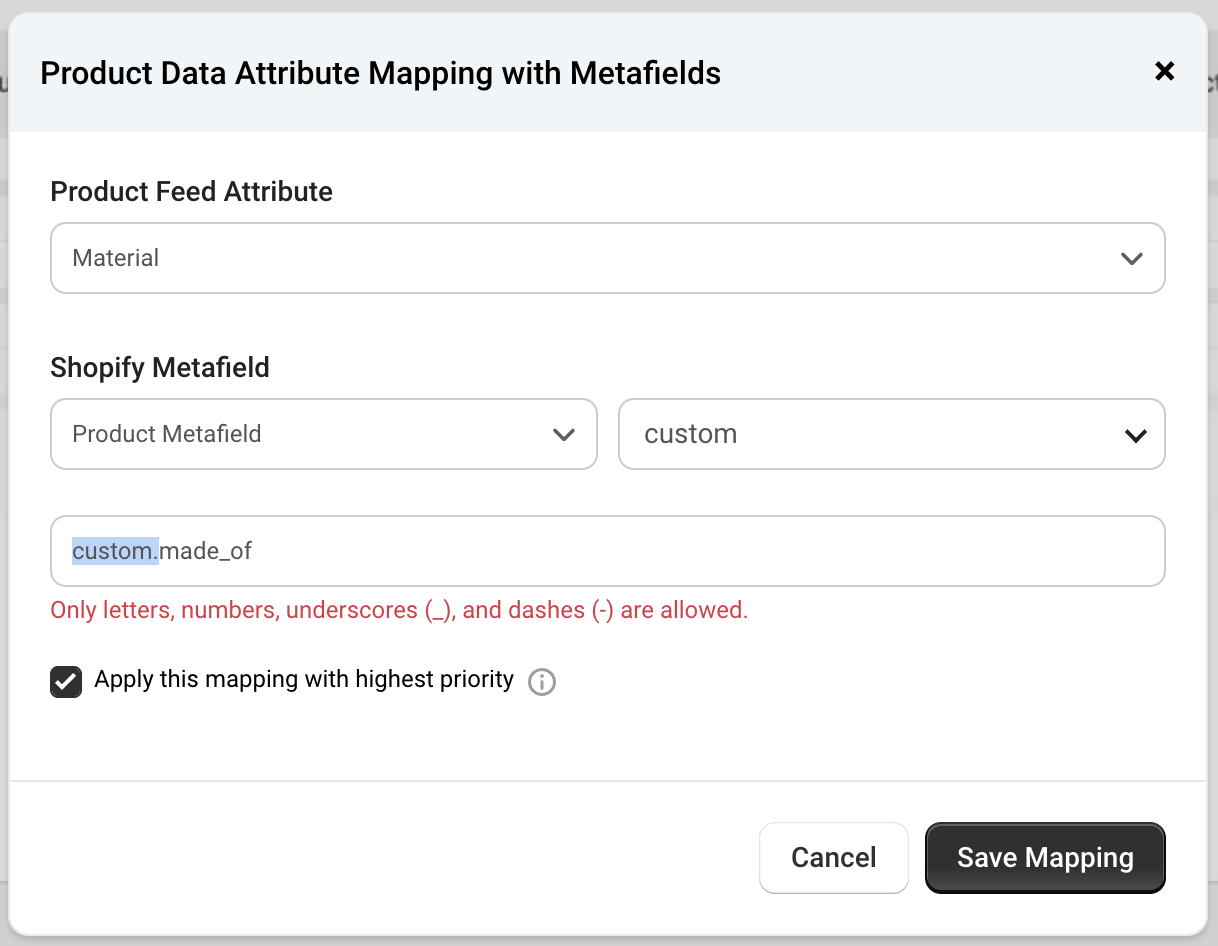Click the 'Shopify Metafield' section label
Image resolution: width=1218 pixels, height=946 pixels.
pos(160,367)
